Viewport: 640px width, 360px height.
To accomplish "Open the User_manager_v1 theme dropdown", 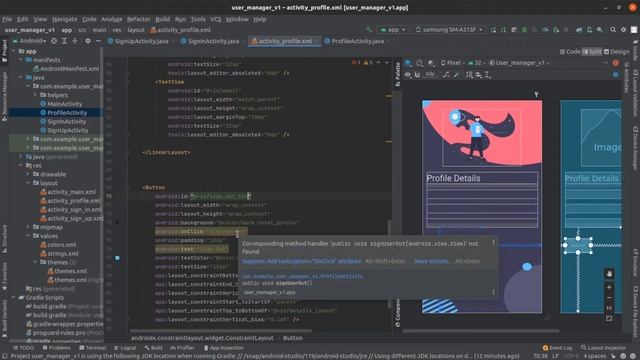I will click(519, 63).
